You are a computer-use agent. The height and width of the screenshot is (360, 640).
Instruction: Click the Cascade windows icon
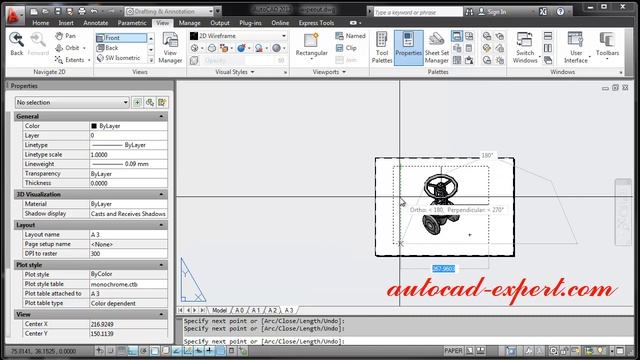(x=548, y=60)
